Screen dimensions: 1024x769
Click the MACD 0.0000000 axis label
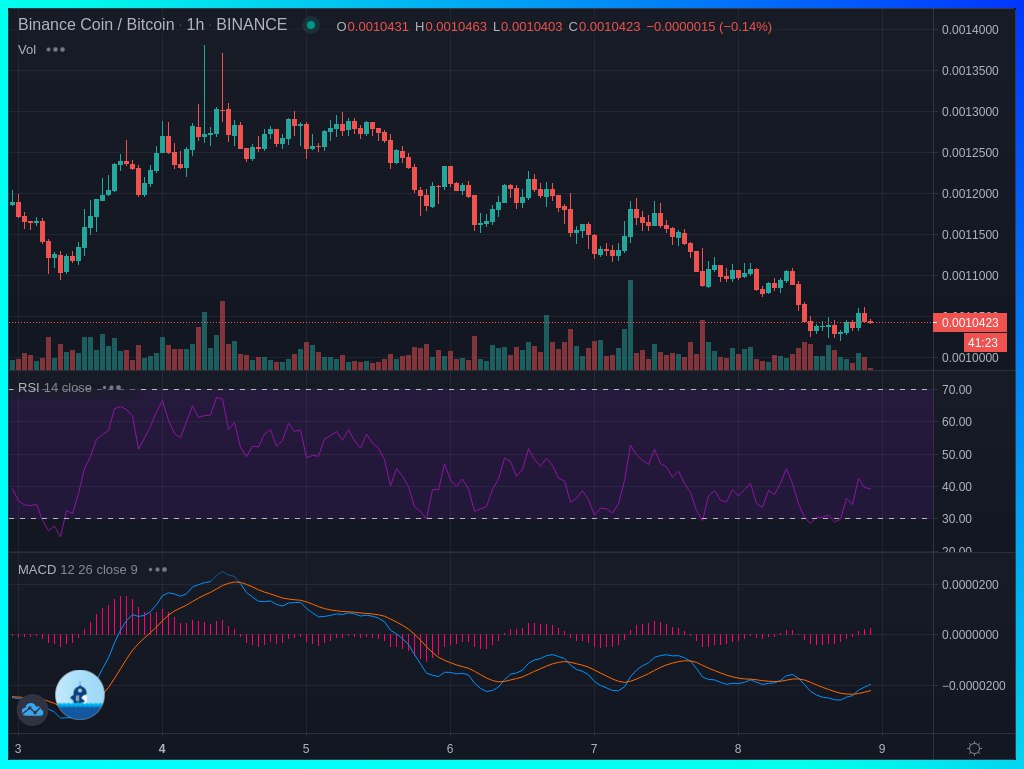(970, 635)
